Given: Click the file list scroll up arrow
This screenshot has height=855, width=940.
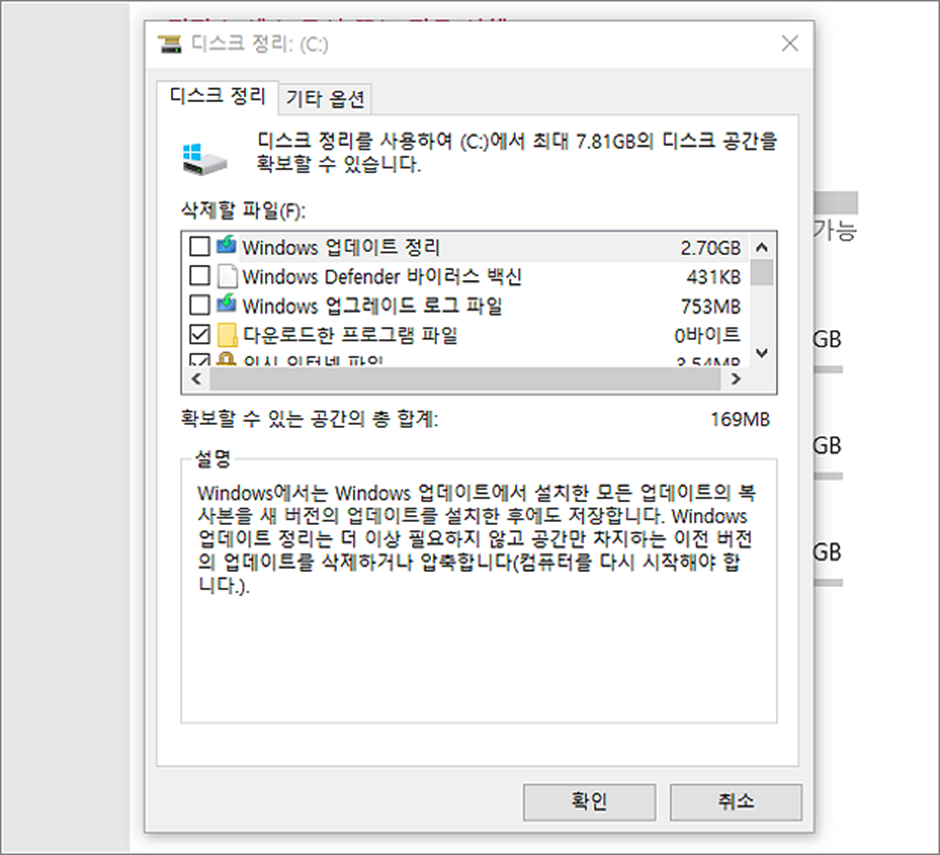Looking at the screenshot, I should tap(761, 246).
